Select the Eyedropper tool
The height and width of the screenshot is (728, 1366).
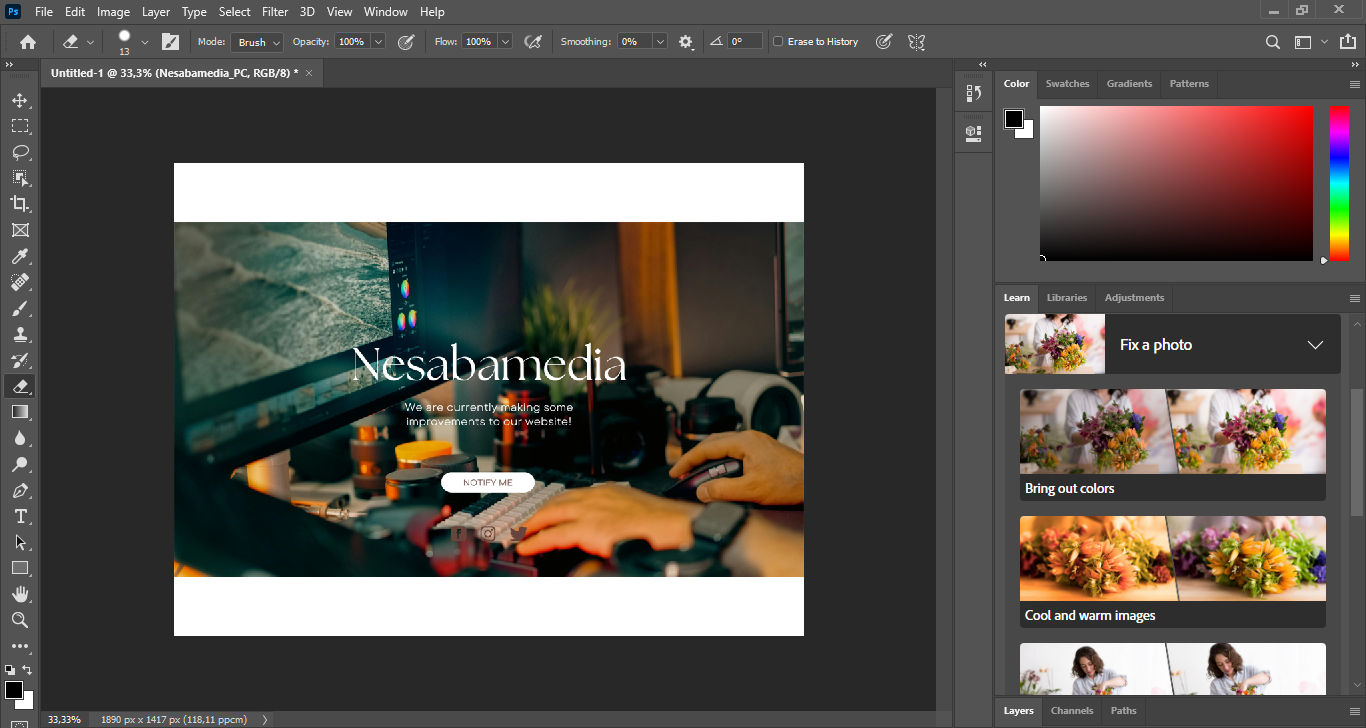20,257
